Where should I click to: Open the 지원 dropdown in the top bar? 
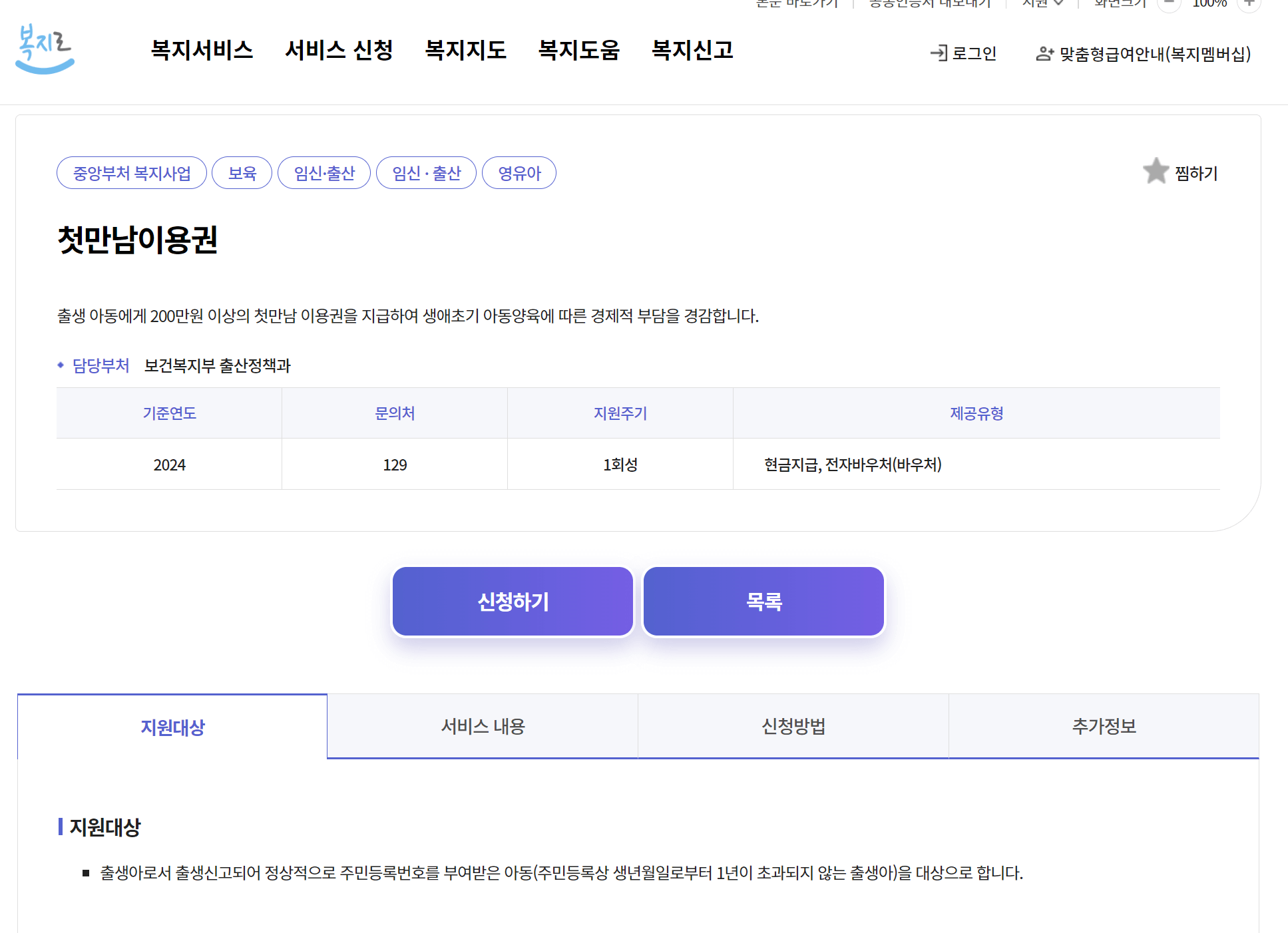click(1042, 3)
